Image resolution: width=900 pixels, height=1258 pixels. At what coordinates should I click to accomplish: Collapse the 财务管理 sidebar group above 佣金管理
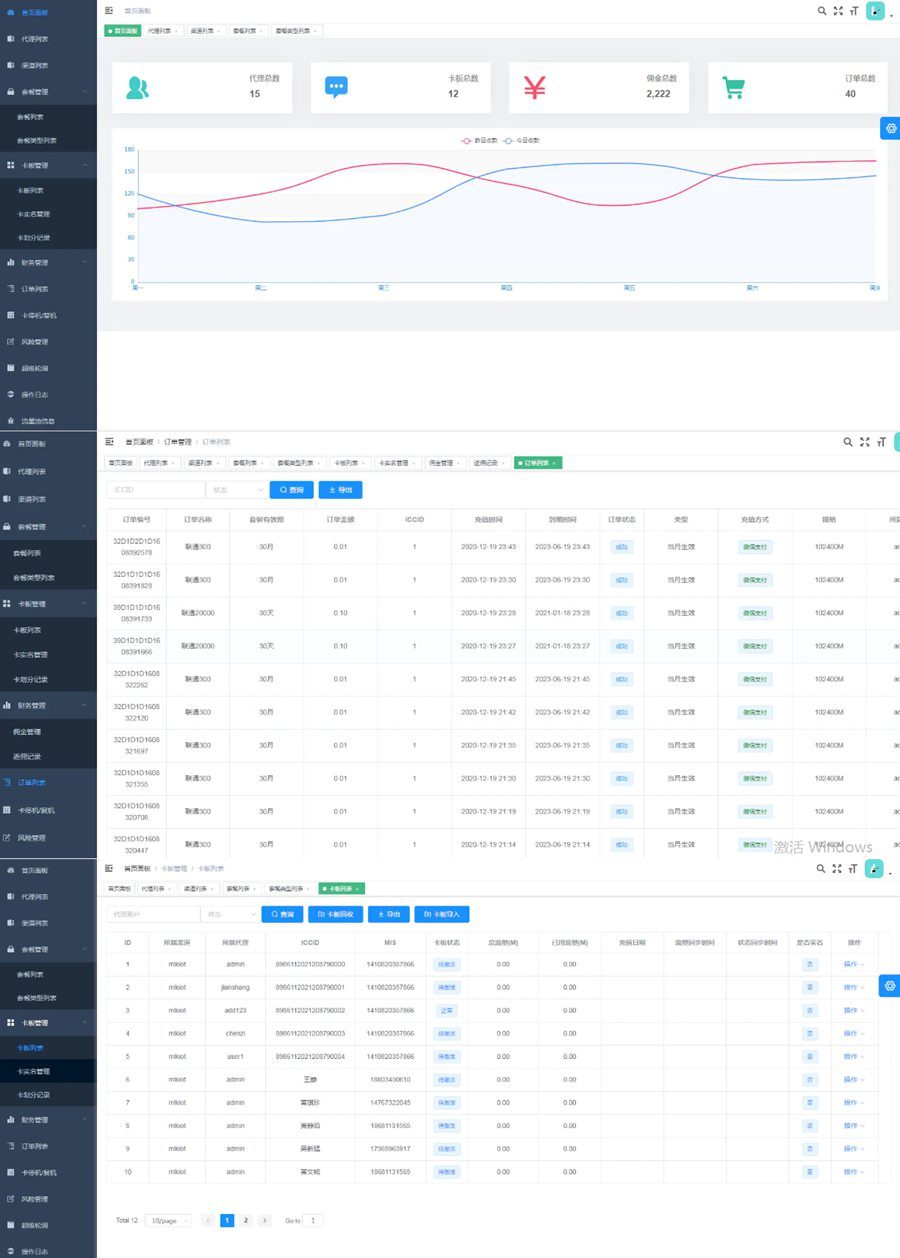coord(48,705)
